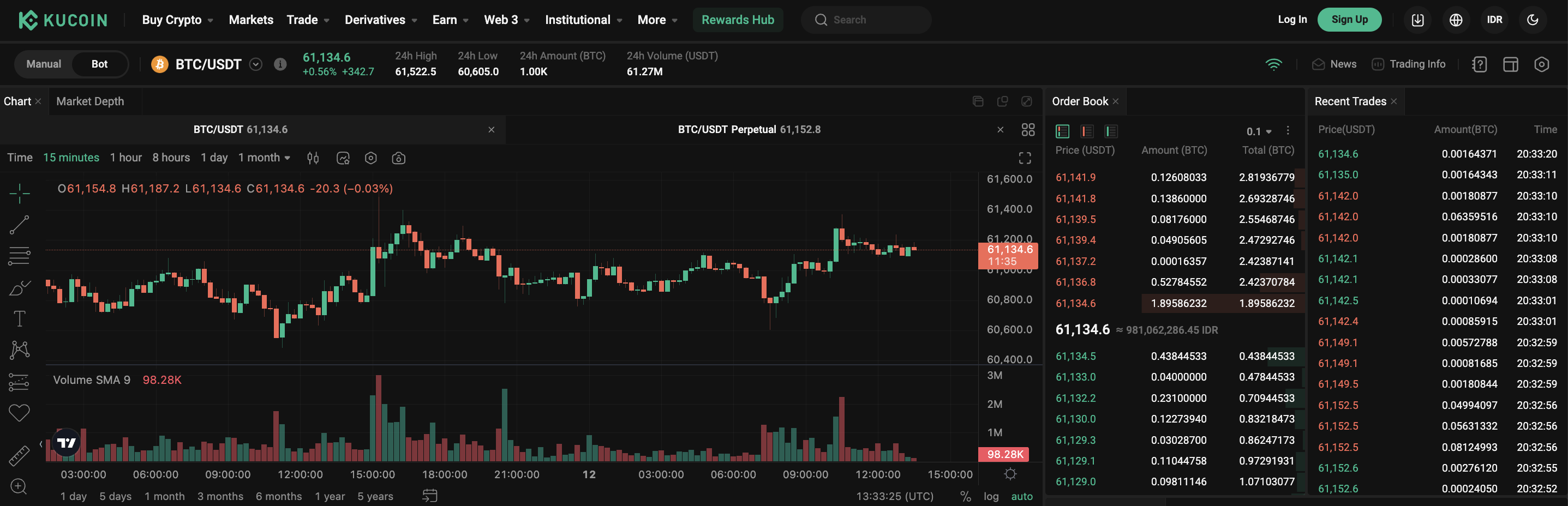Open the chart settings gear
Screen dimensions: 1568x506
[x=370, y=158]
